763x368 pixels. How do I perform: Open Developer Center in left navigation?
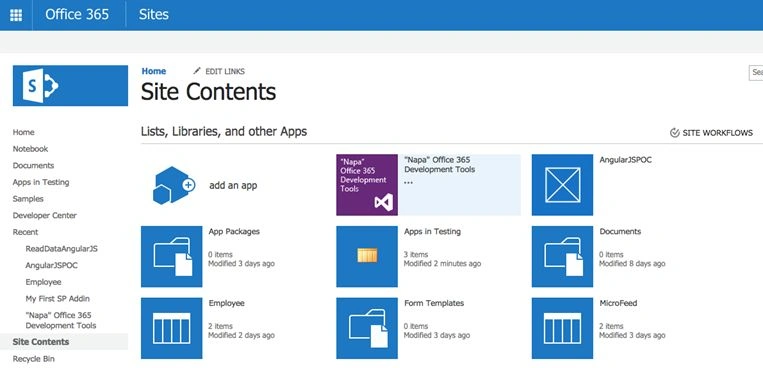click(45, 215)
